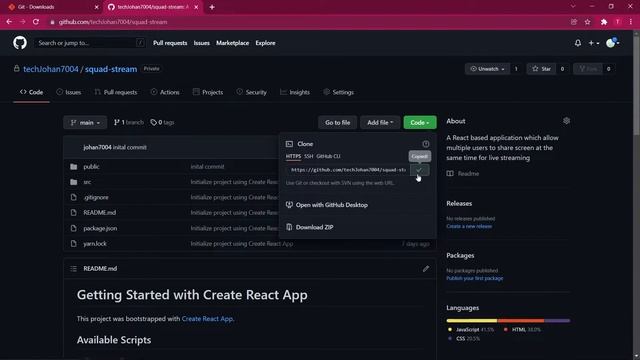
Task: Click the public folder icon
Action: 73,167
